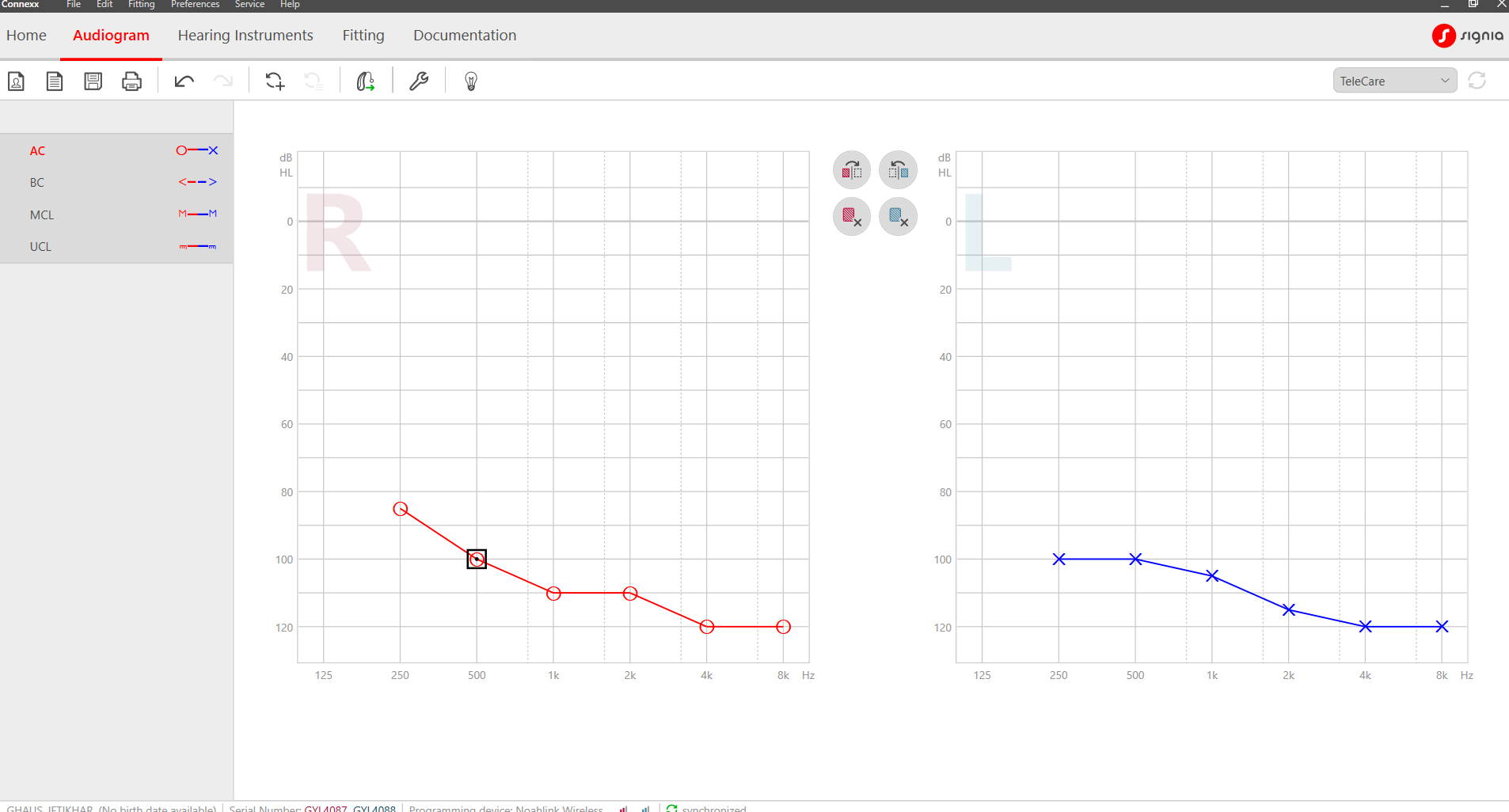Select left ear X marker at 8k Hz

click(x=1442, y=627)
